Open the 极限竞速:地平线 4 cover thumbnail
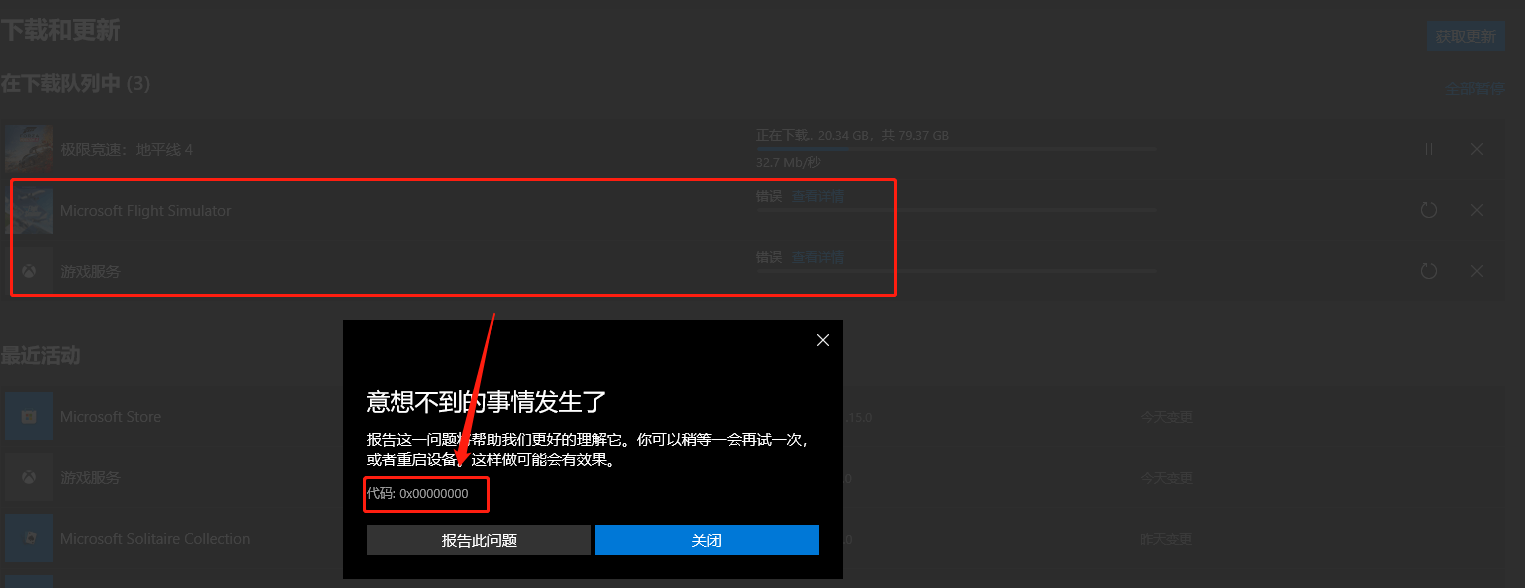Screen dimensions: 1525x588 [29, 149]
